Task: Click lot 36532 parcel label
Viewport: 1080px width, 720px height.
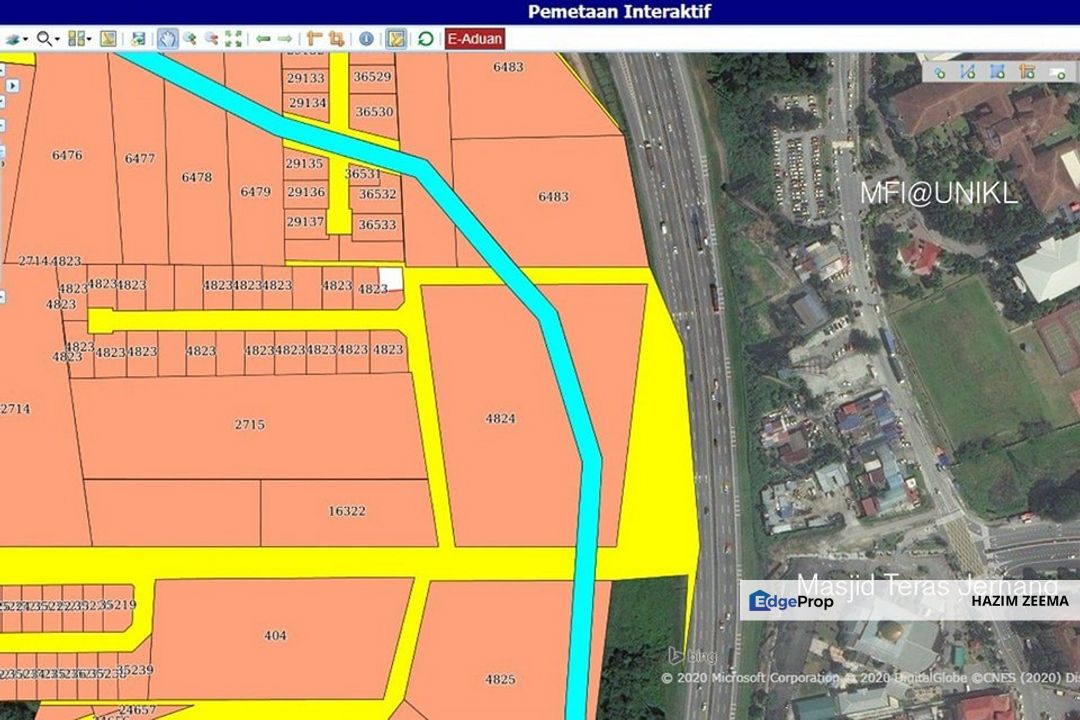Action: point(377,194)
